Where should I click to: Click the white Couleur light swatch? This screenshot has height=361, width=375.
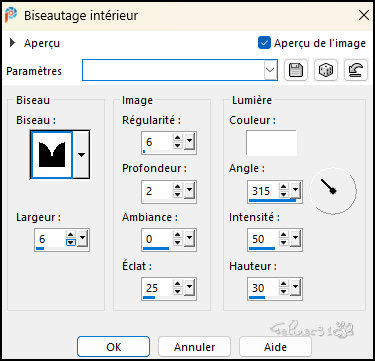[x=271, y=143]
